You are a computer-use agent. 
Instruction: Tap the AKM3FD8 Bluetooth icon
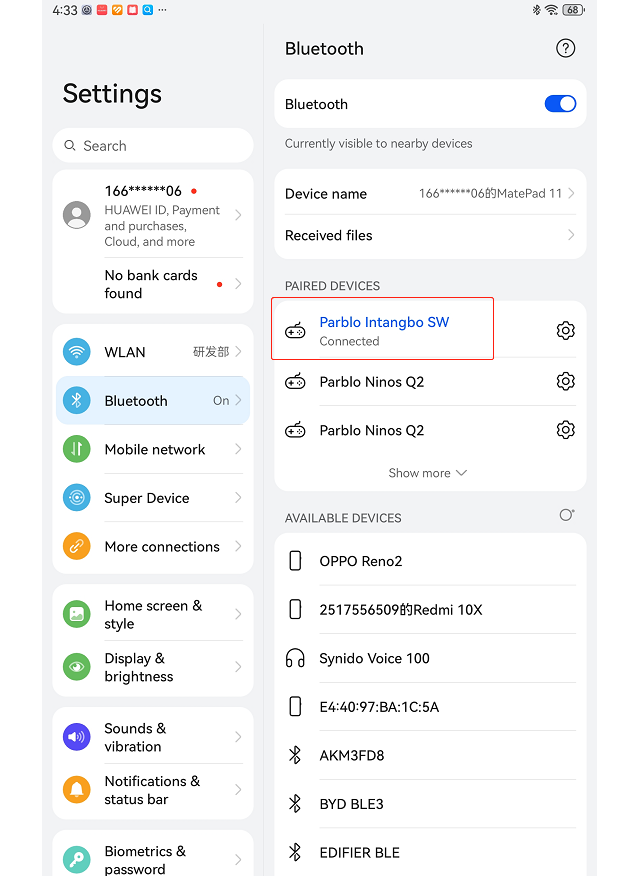coord(295,755)
